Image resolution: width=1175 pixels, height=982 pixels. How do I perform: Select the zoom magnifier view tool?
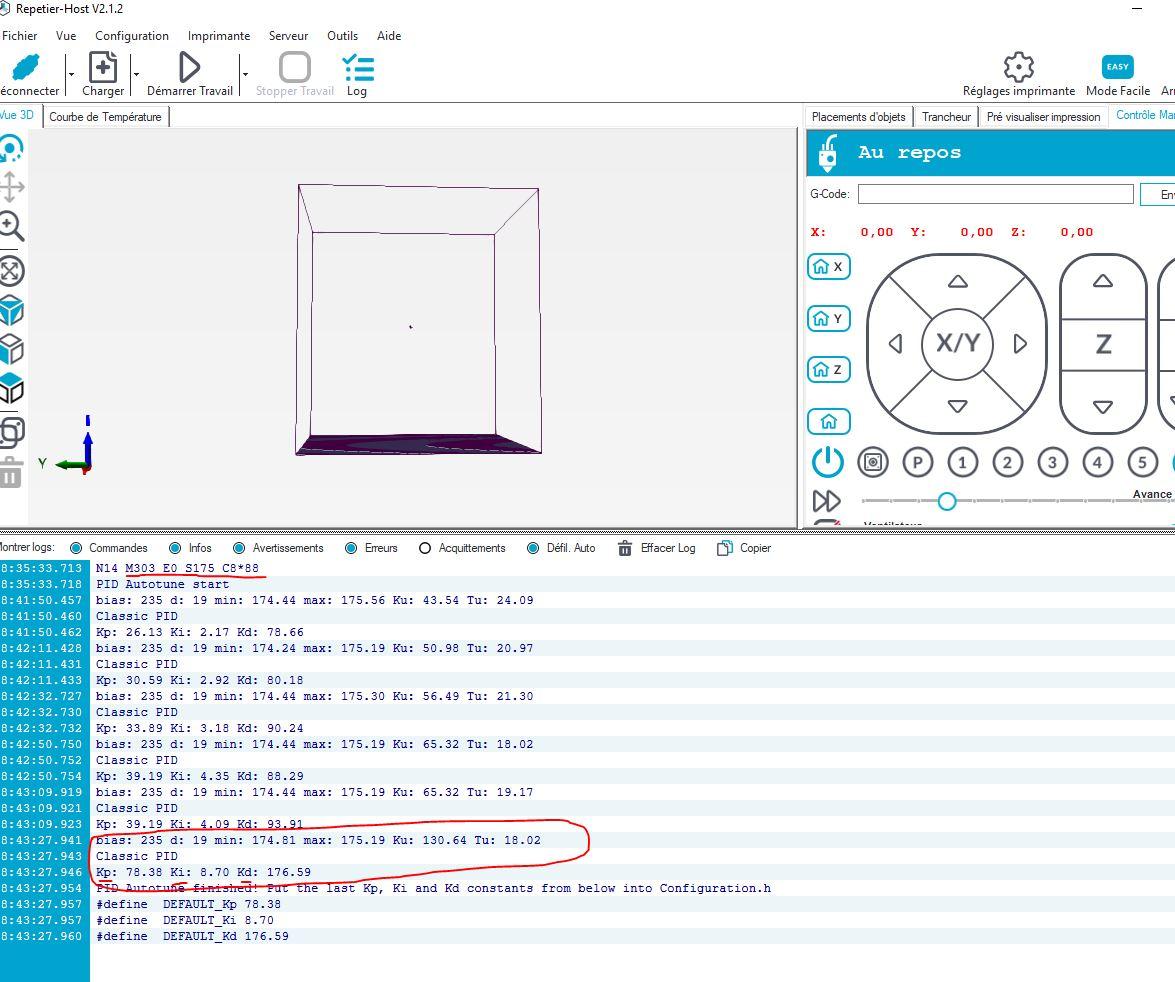pyautogui.click(x=11, y=226)
